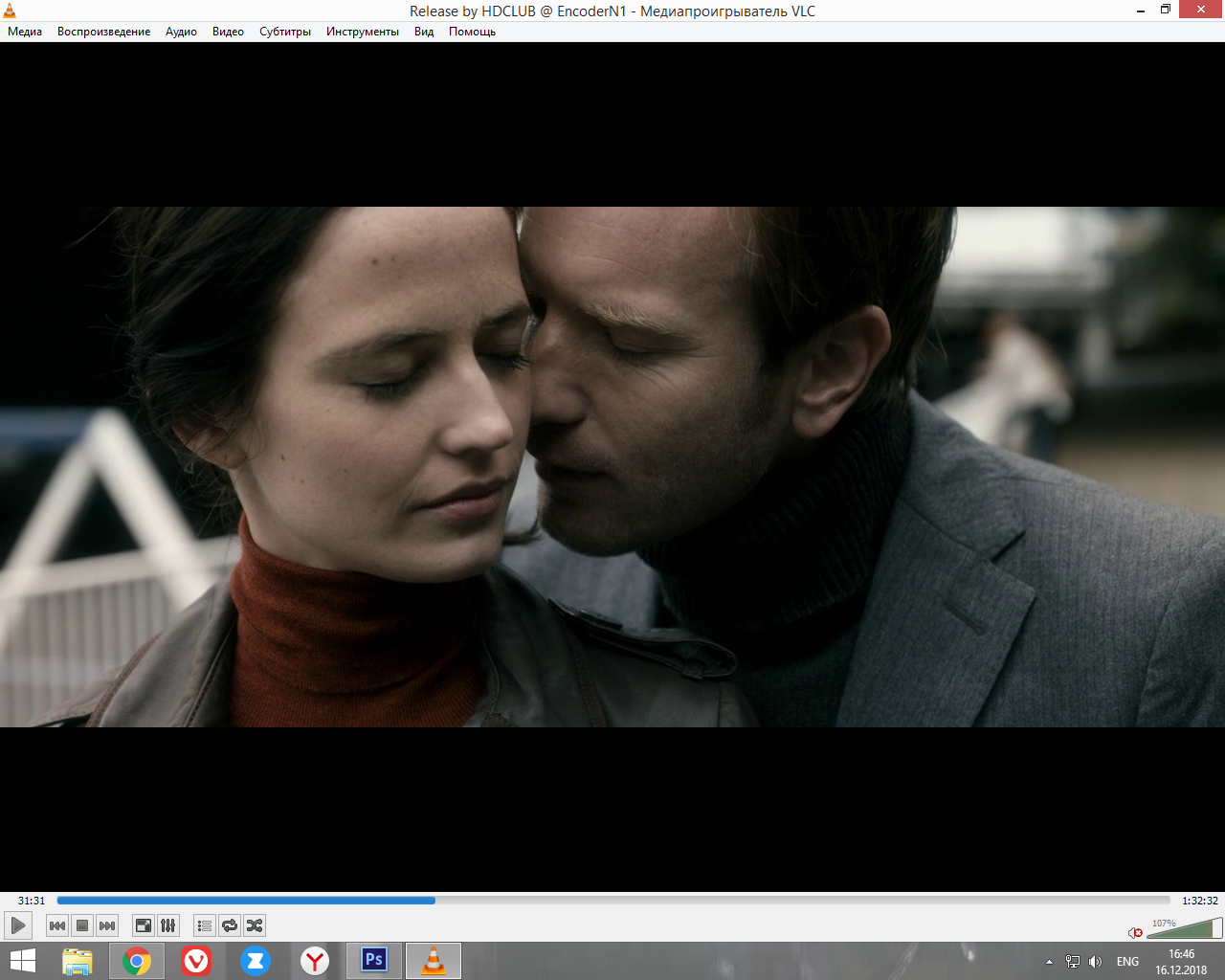Screen dimensions: 1225x980
Task: Open File Explorer from the taskbar
Action: tap(78, 961)
